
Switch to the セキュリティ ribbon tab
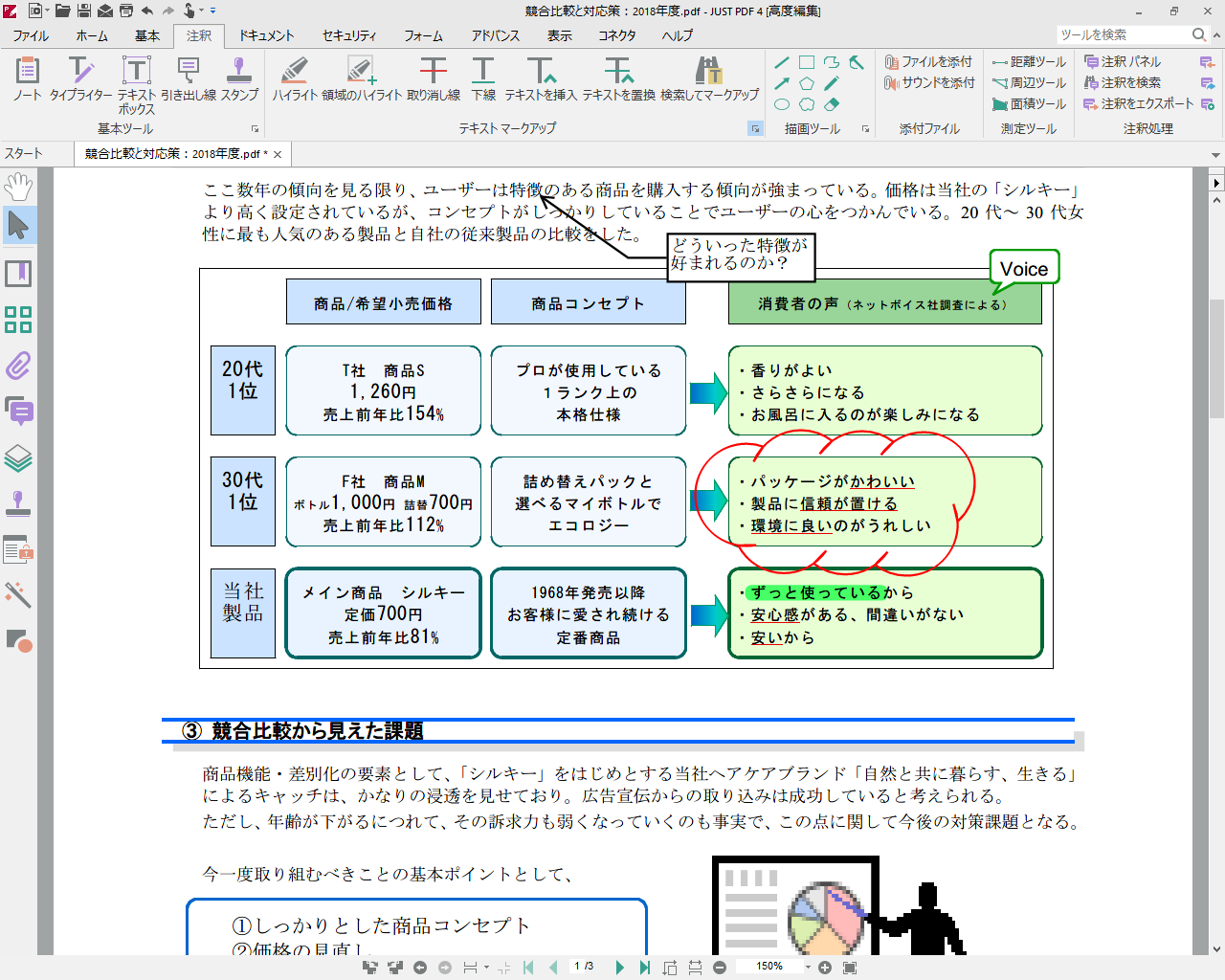[349, 35]
